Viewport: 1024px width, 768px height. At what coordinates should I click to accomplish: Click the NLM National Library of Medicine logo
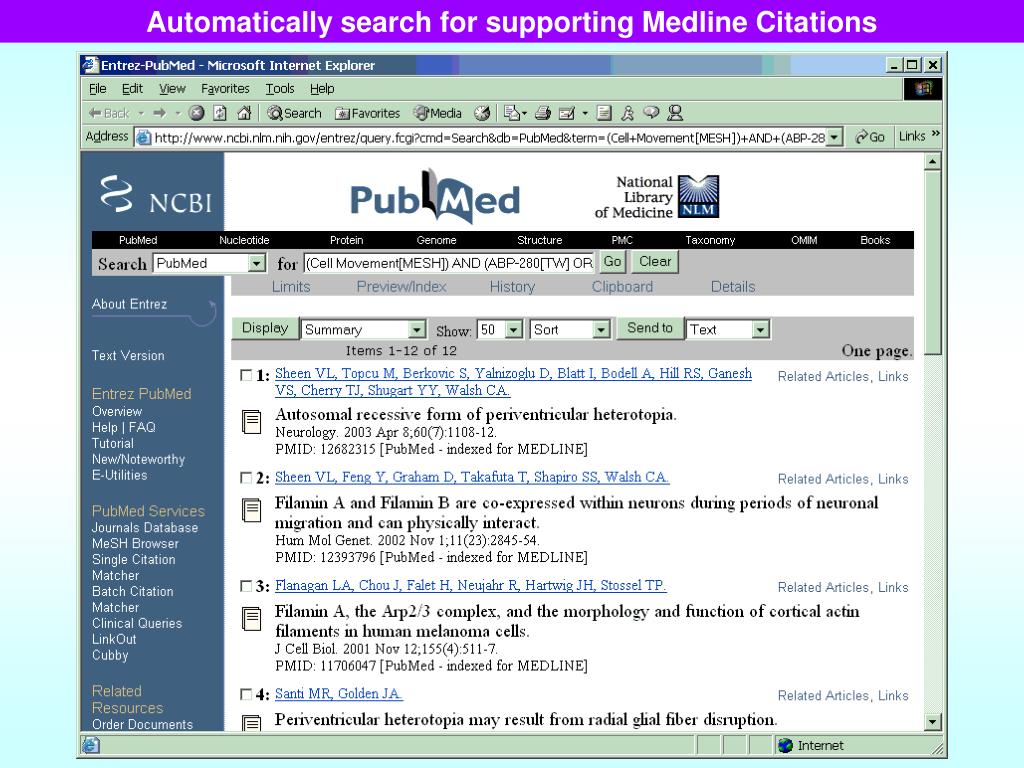(x=656, y=197)
